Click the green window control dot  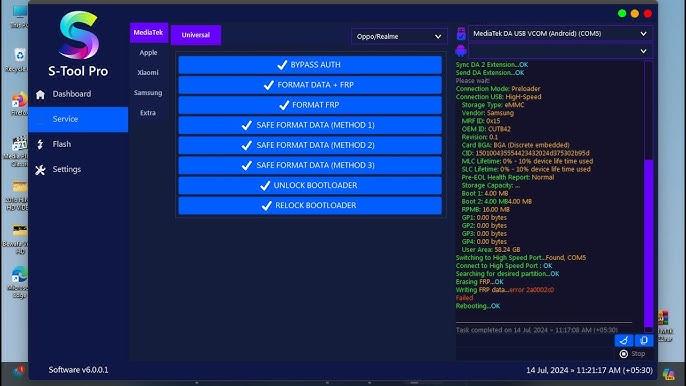pyautogui.click(x=622, y=14)
